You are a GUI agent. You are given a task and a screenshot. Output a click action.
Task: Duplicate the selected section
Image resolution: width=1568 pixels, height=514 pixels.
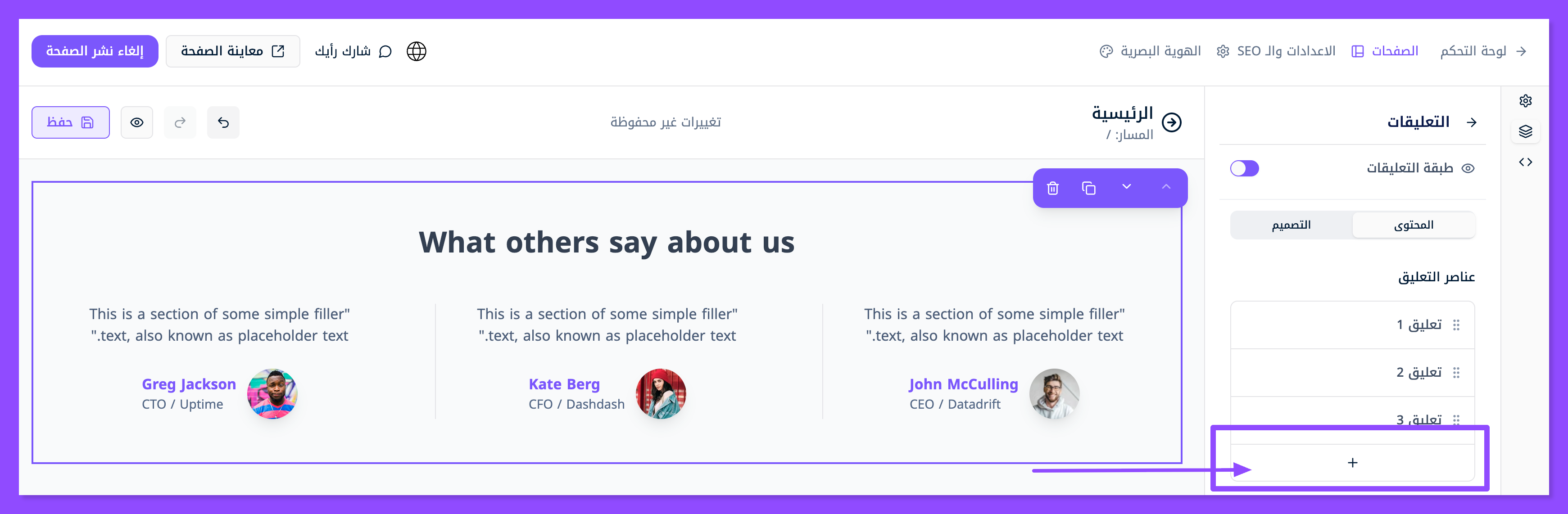[1088, 188]
